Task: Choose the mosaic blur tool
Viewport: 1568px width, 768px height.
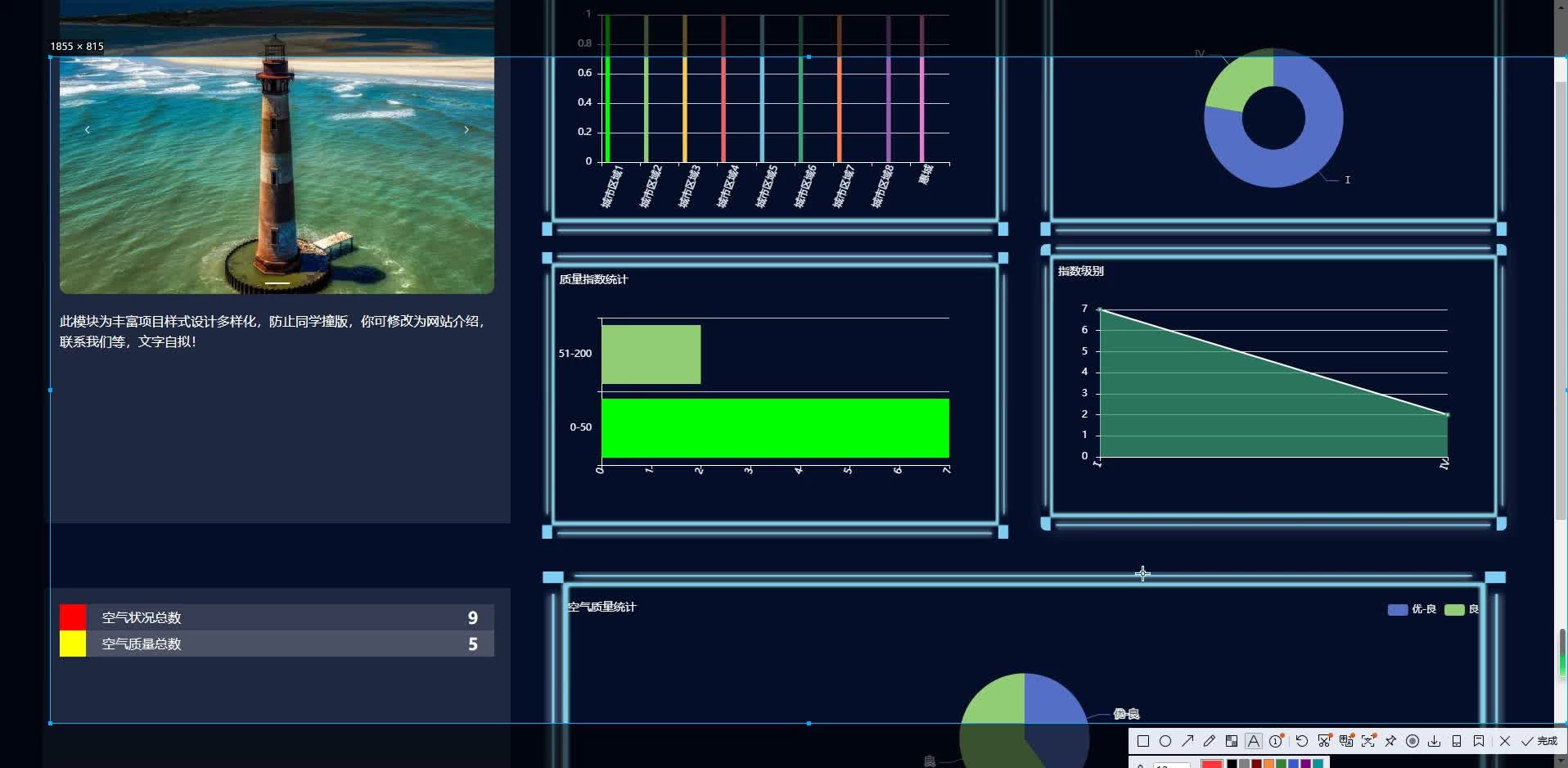Action: pyautogui.click(x=1232, y=741)
